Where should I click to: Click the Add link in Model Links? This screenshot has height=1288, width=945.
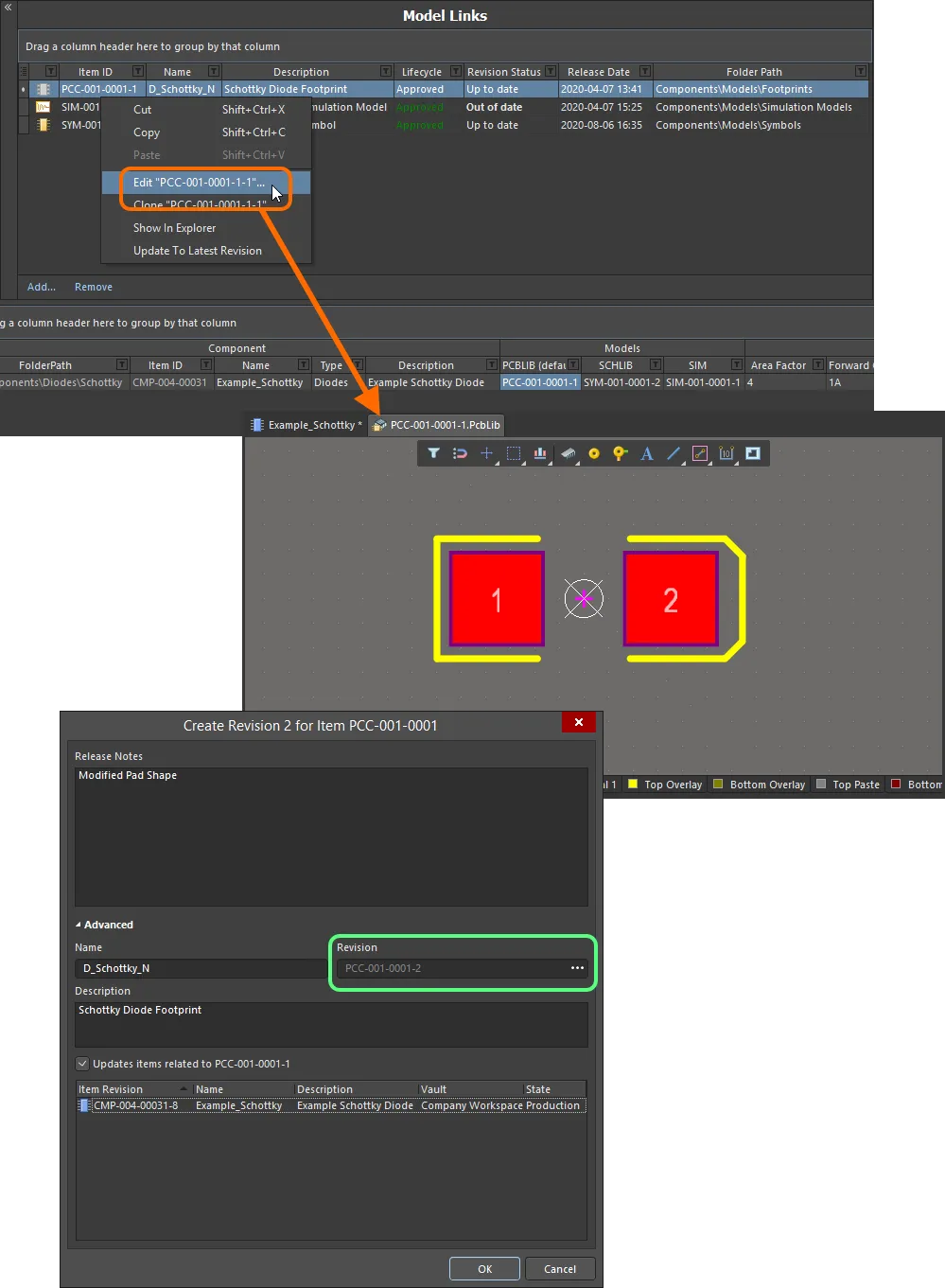[41, 287]
